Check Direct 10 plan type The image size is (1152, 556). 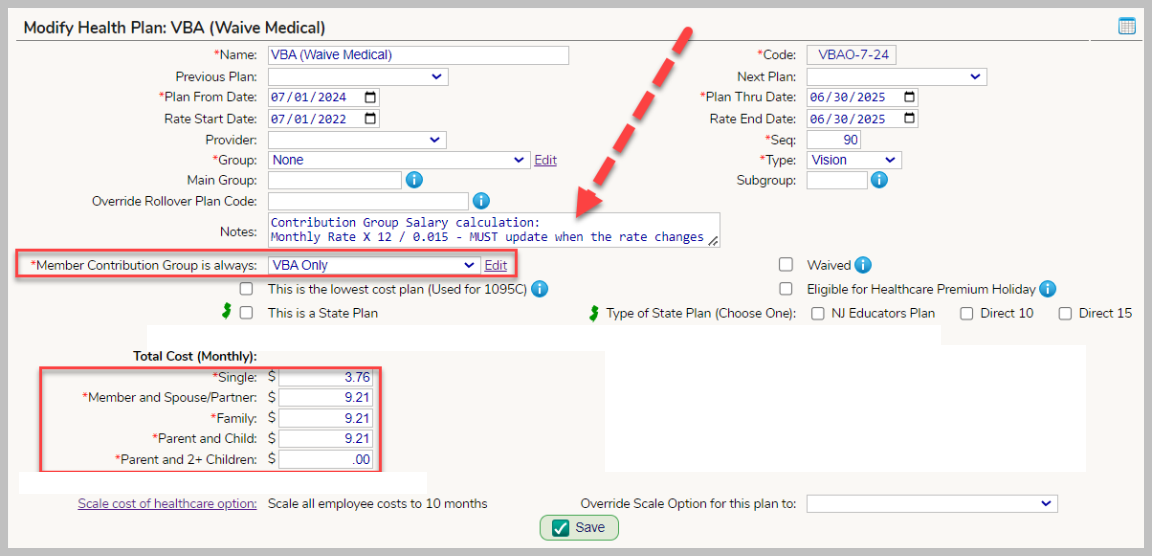click(x=967, y=314)
